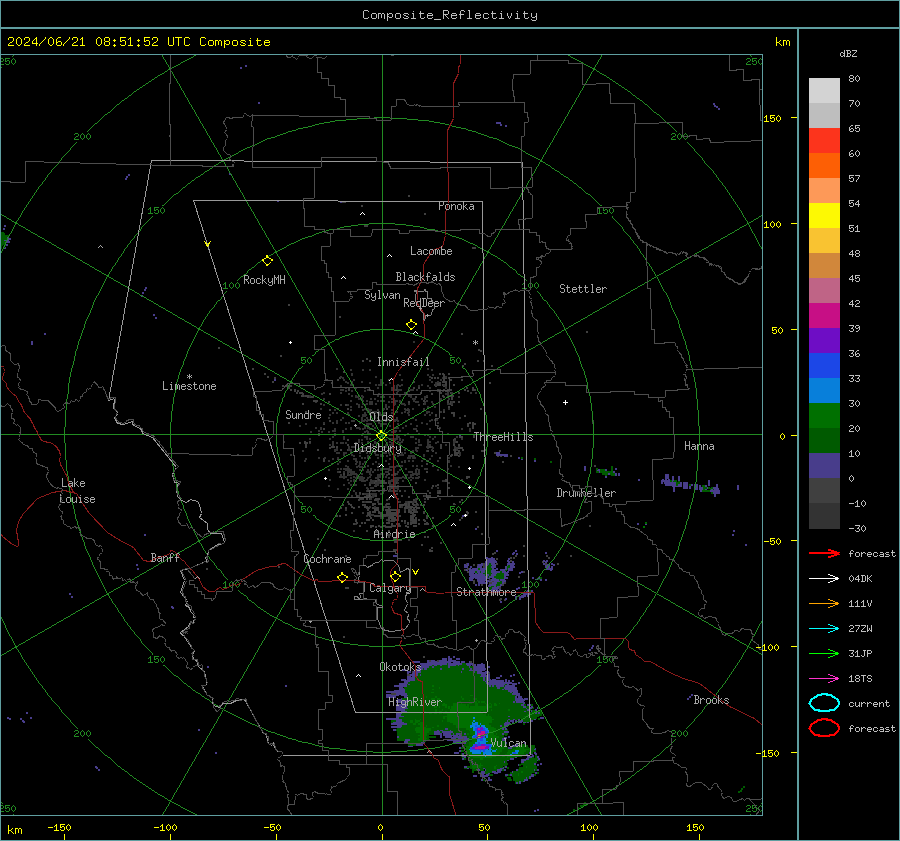The image size is (900, 841).
Task: Click the Ponoka label
Action: pyautogui.click(x=456, y=206)
